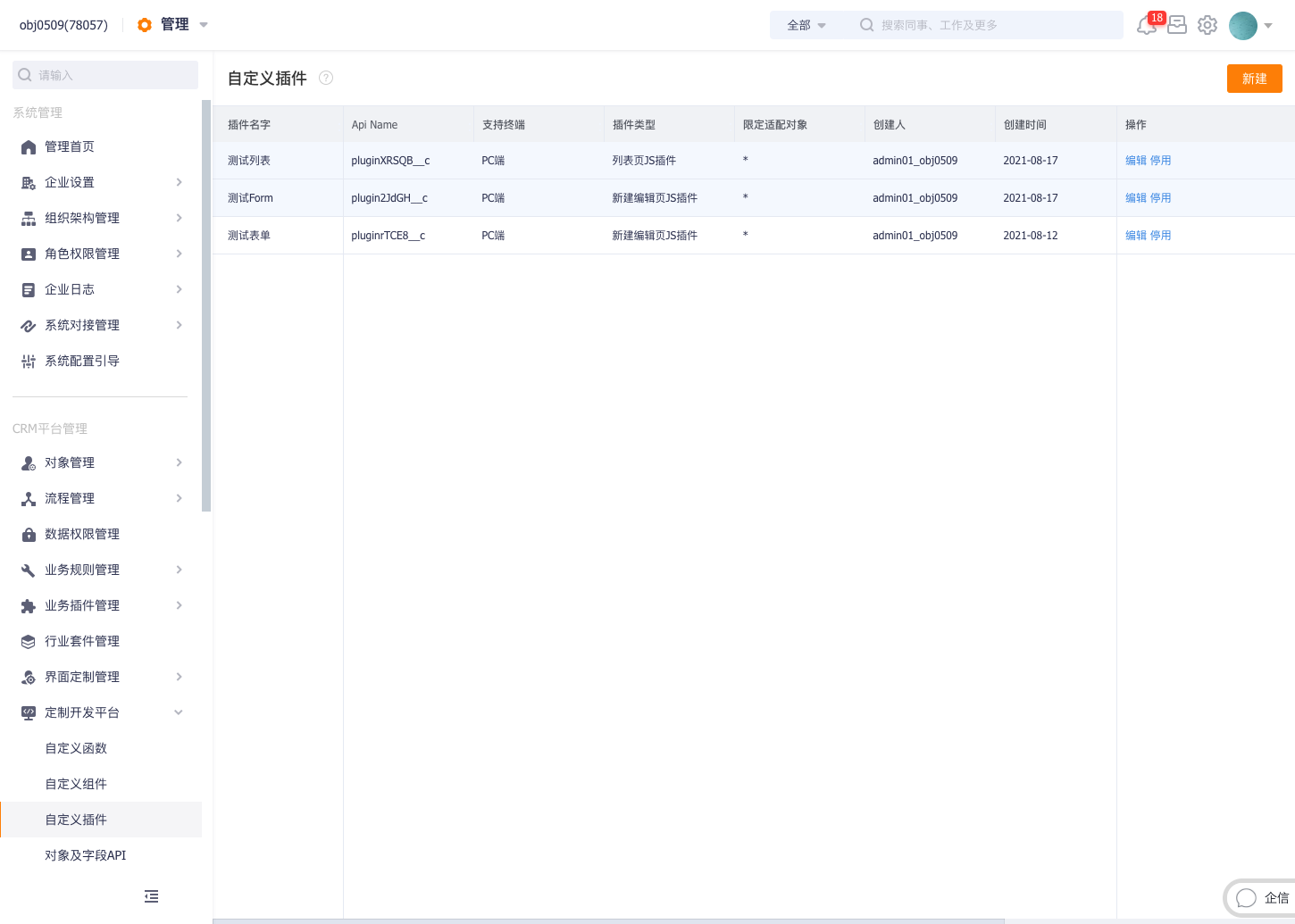Click the sidebar vertical scrollbar
Image resolution: width=1295 pixels, height=924 pixels.
pyautogui.click(x=206, y=305)
